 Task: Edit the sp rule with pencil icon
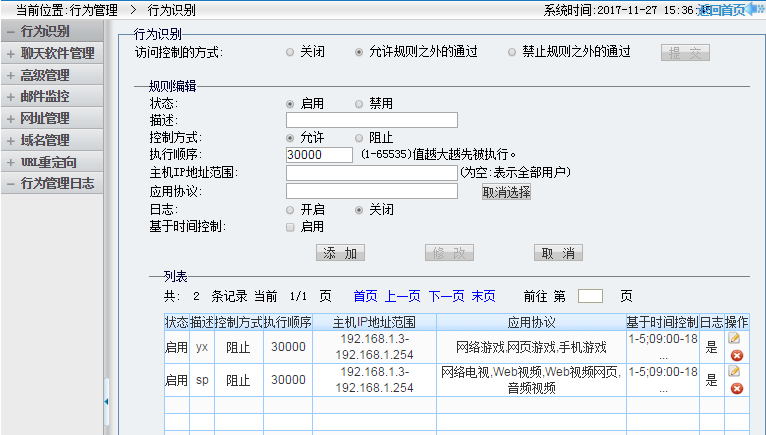click(x=734, y=371)
